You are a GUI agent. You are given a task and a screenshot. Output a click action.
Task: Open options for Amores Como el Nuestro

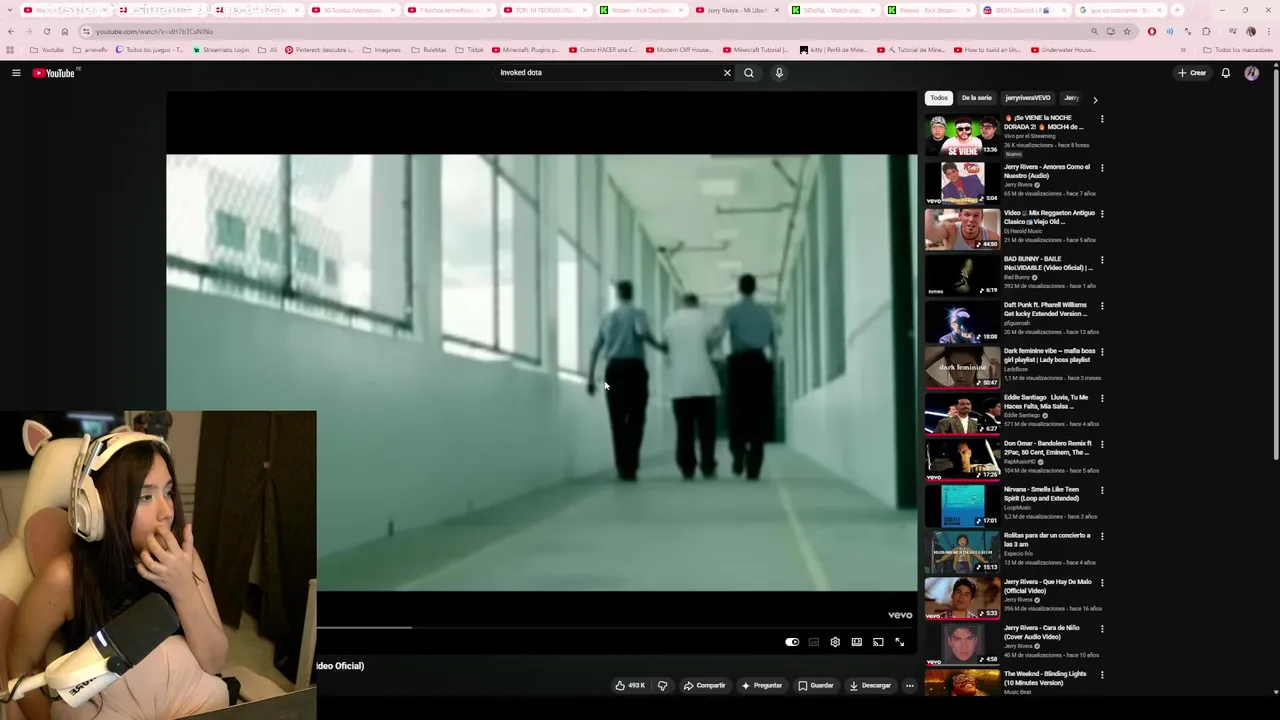coord(1102,168)
